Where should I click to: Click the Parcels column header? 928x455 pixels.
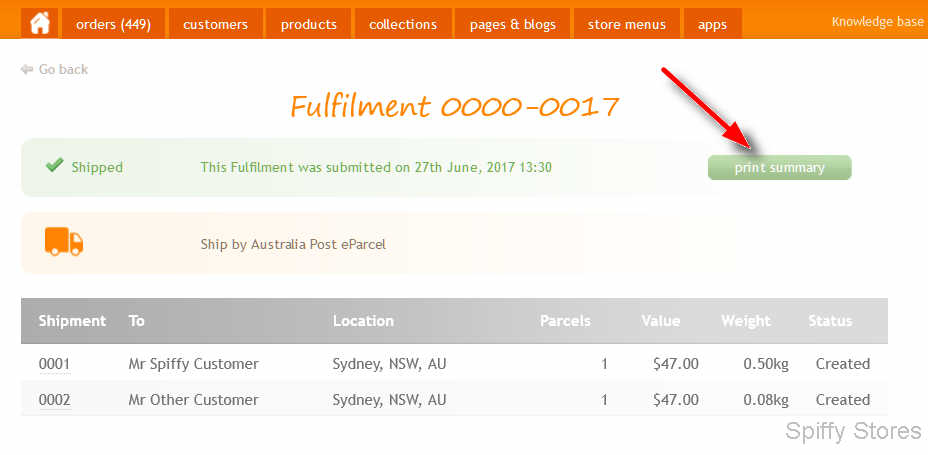pyautogui.click(x=565, y=321)
